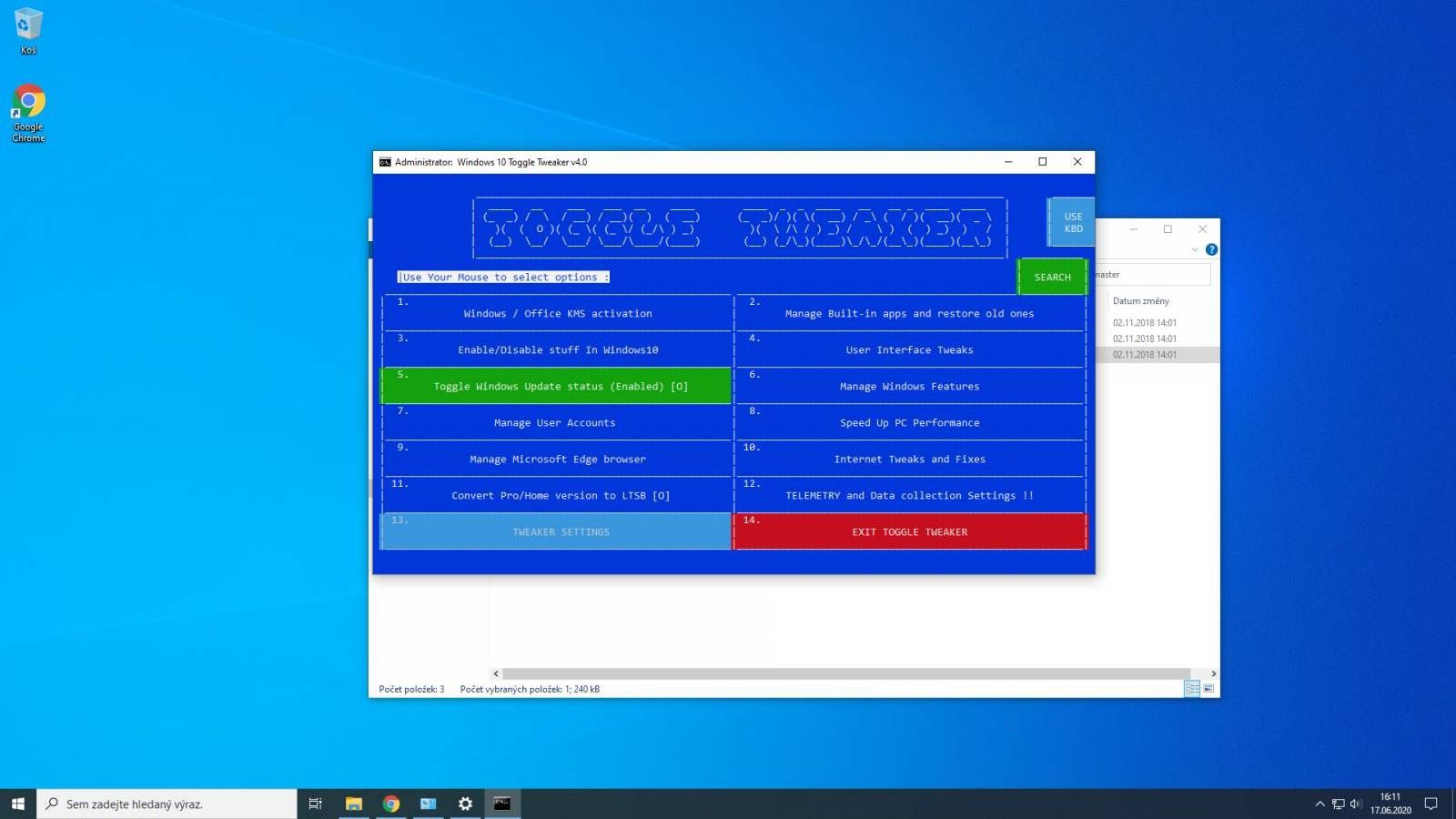Open Task View on the taskbar
1456x819 pixels.
tap(316, 804)
